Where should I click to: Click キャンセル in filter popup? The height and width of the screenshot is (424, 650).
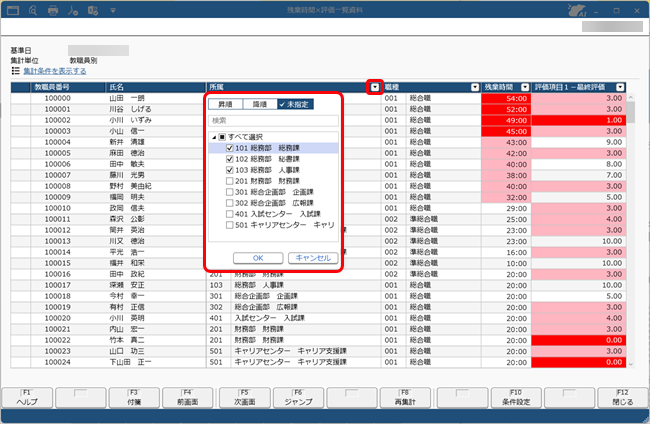[x=313, y=258]
